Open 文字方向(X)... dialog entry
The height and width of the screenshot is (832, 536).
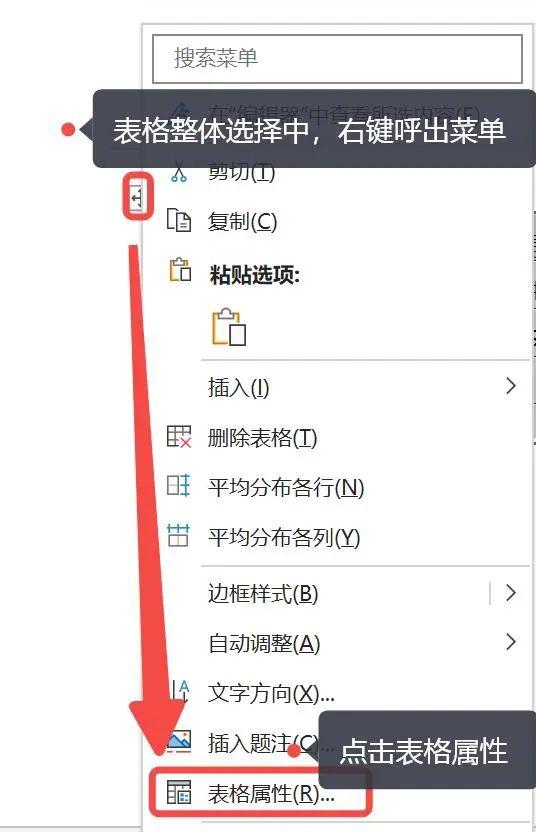(x=271, y=693)
